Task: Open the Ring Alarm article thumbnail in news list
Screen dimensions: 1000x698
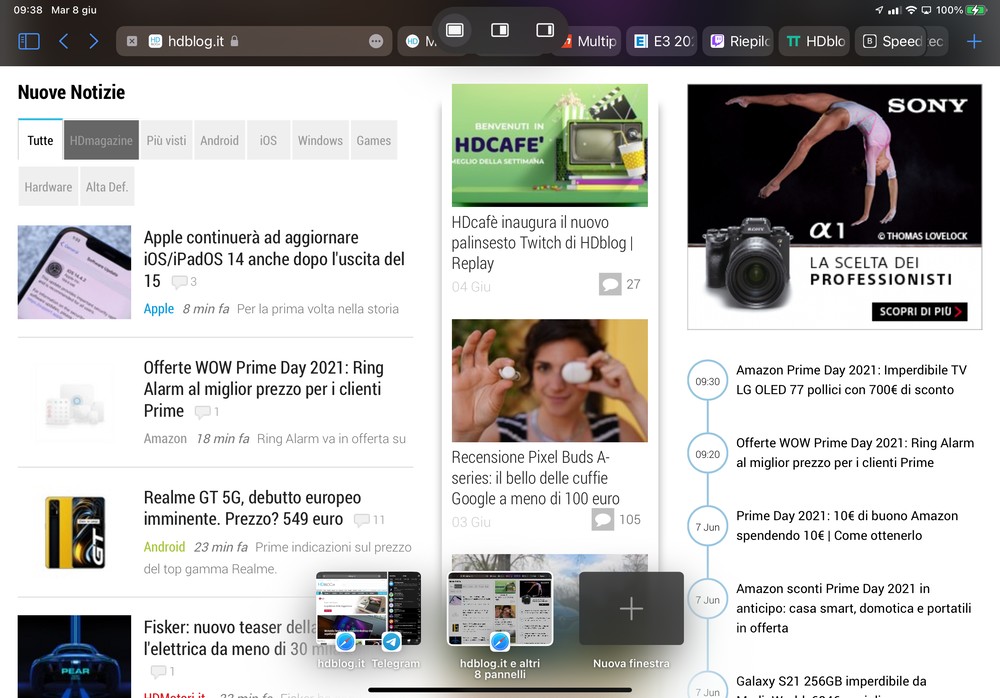Action: coord(75,403)
